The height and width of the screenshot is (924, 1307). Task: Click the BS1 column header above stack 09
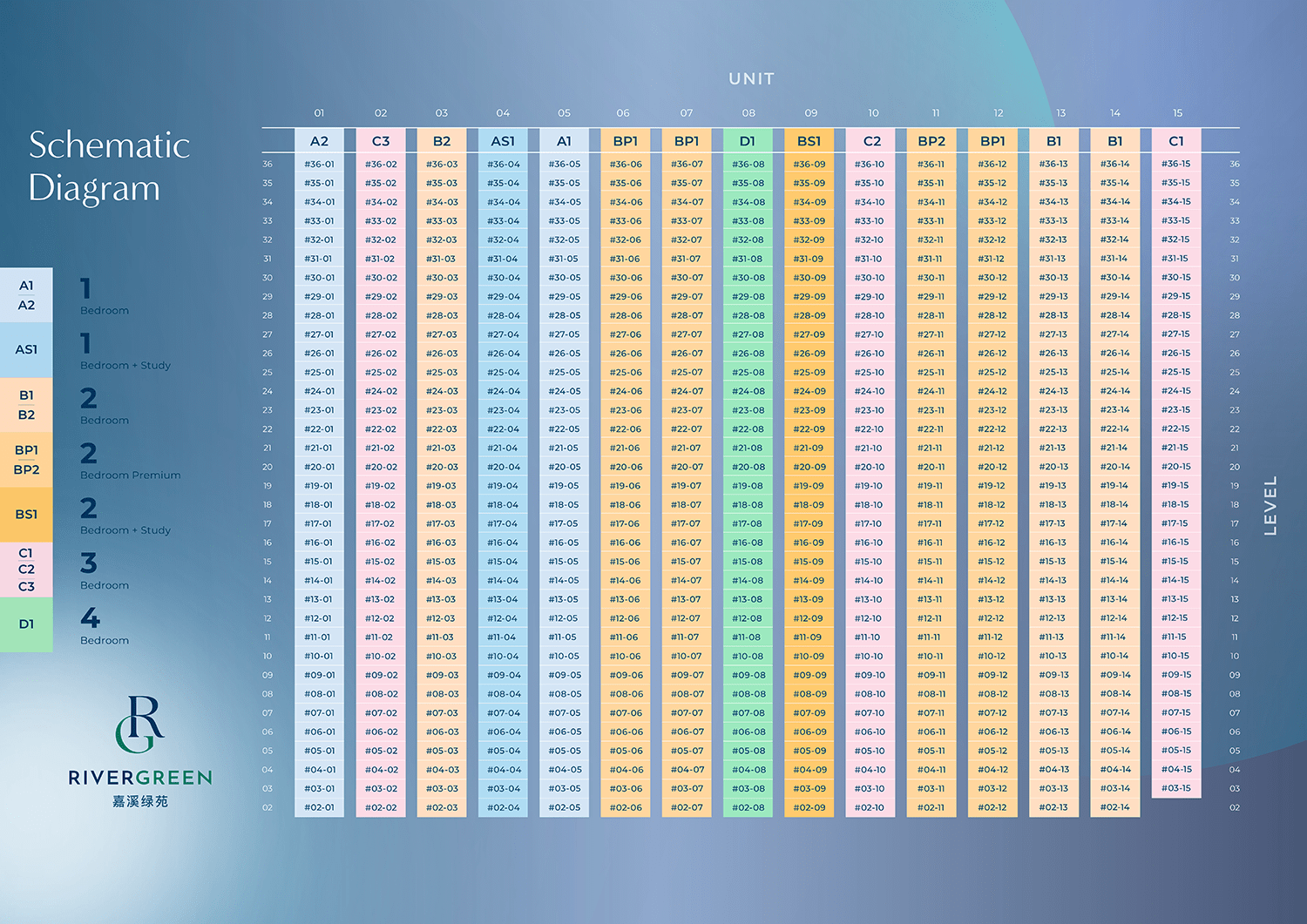tap(809, 141)
